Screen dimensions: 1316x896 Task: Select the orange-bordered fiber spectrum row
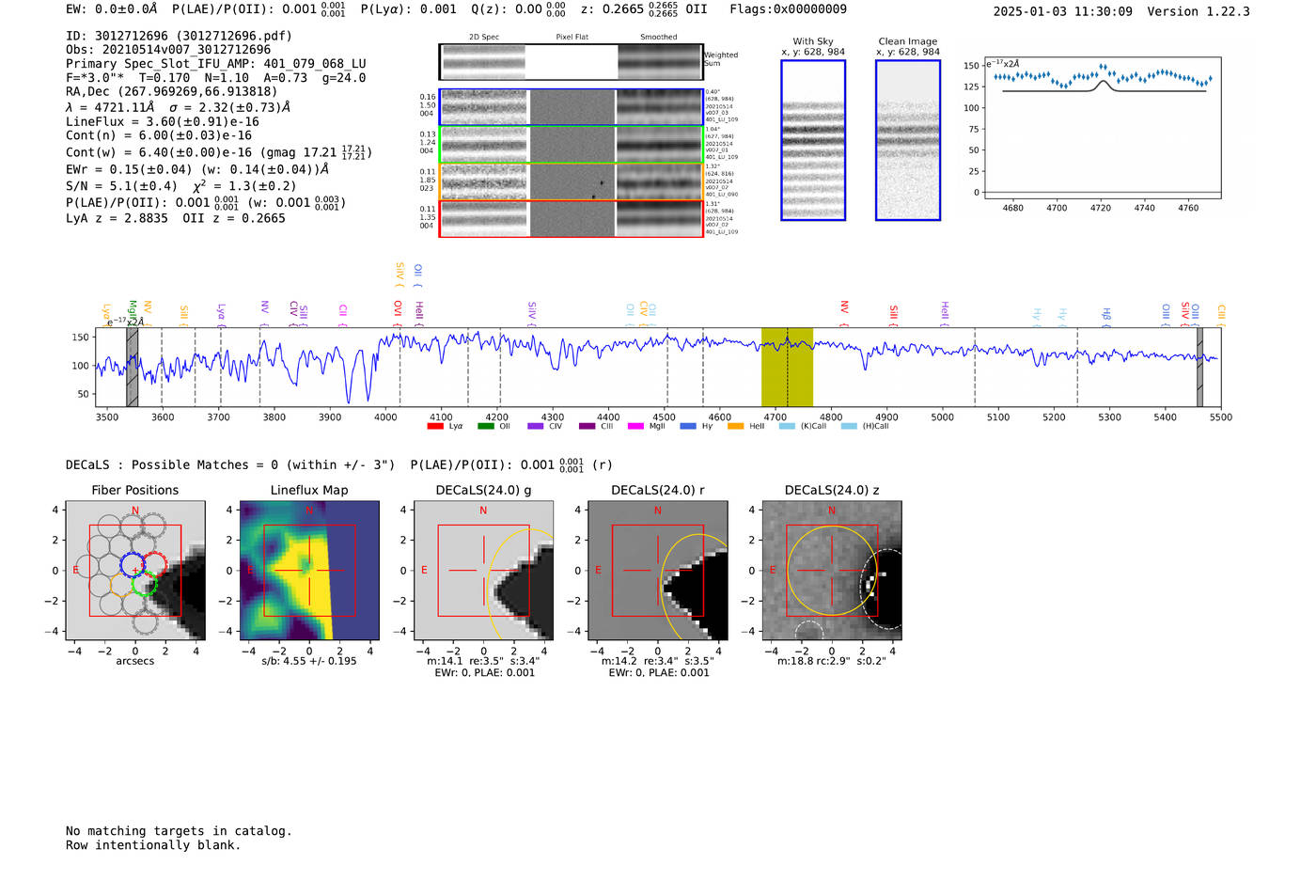[x=571, y=181]
